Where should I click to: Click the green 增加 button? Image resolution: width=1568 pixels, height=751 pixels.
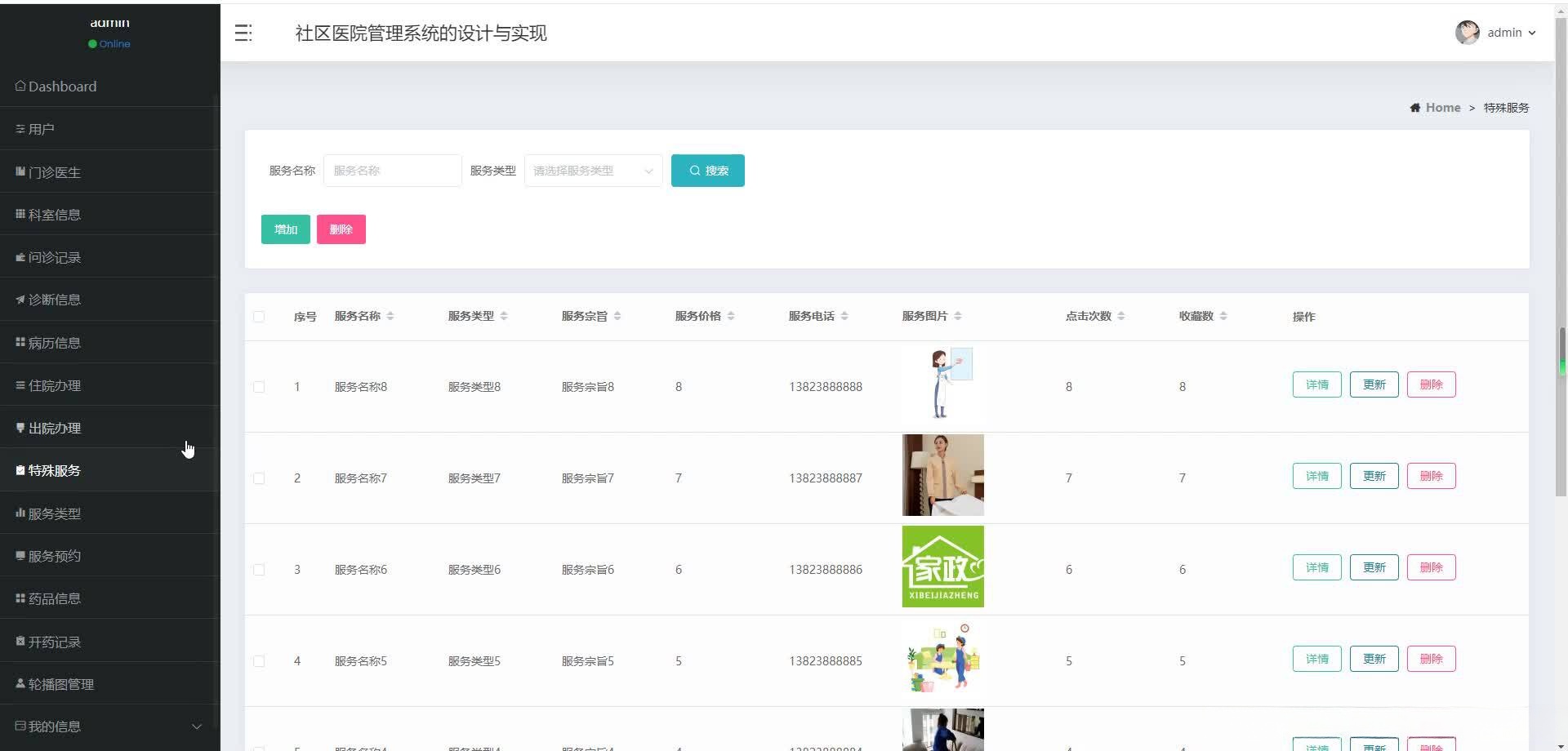click(286, 229)
